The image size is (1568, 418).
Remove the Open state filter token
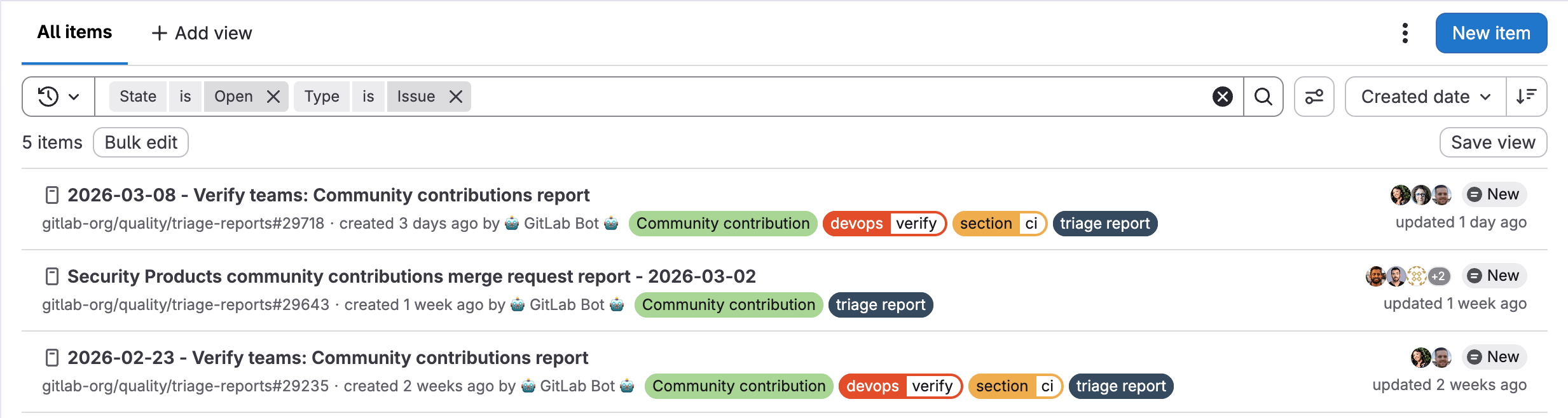(x=273, y=97)
